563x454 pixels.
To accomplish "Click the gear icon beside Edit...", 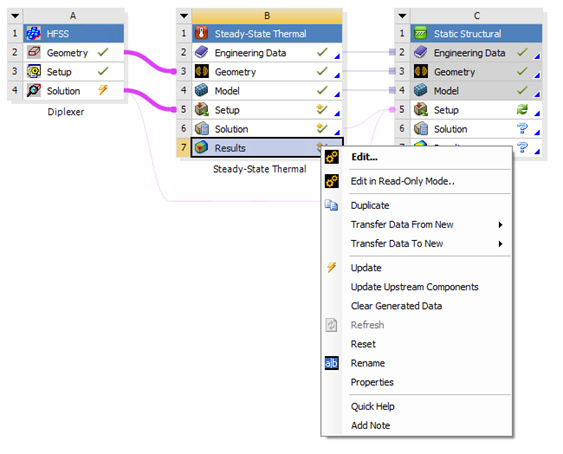I will tap(332, 157).
